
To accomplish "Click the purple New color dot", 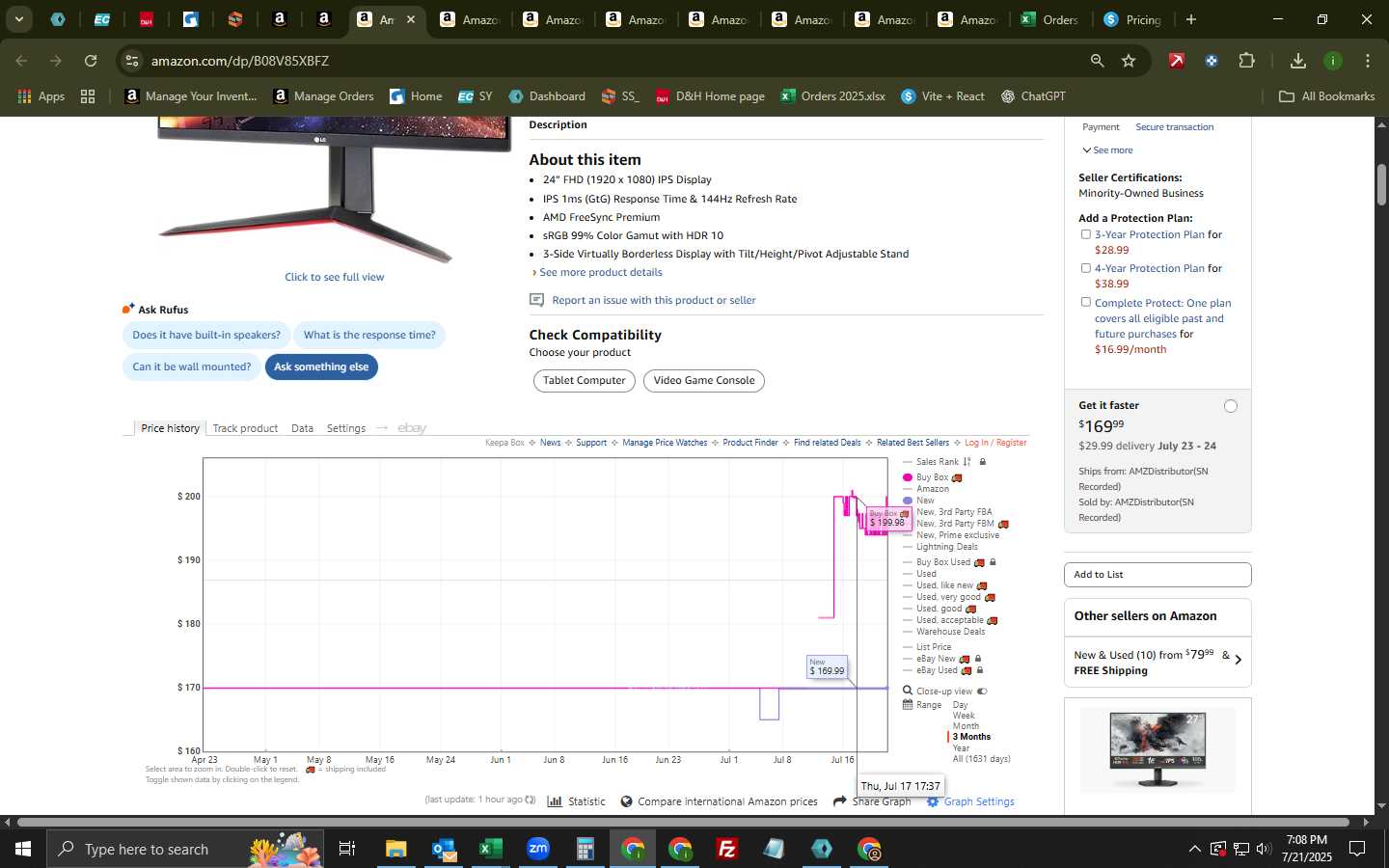I will click(x=908, y=501).
